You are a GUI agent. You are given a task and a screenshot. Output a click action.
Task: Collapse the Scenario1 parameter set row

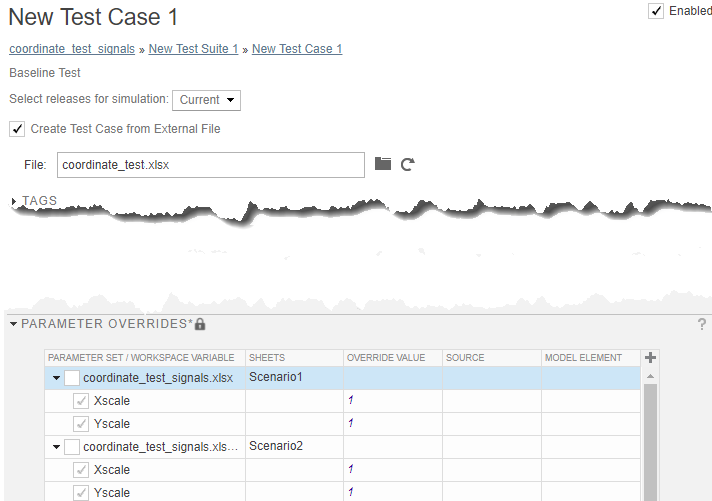point(56,378)
